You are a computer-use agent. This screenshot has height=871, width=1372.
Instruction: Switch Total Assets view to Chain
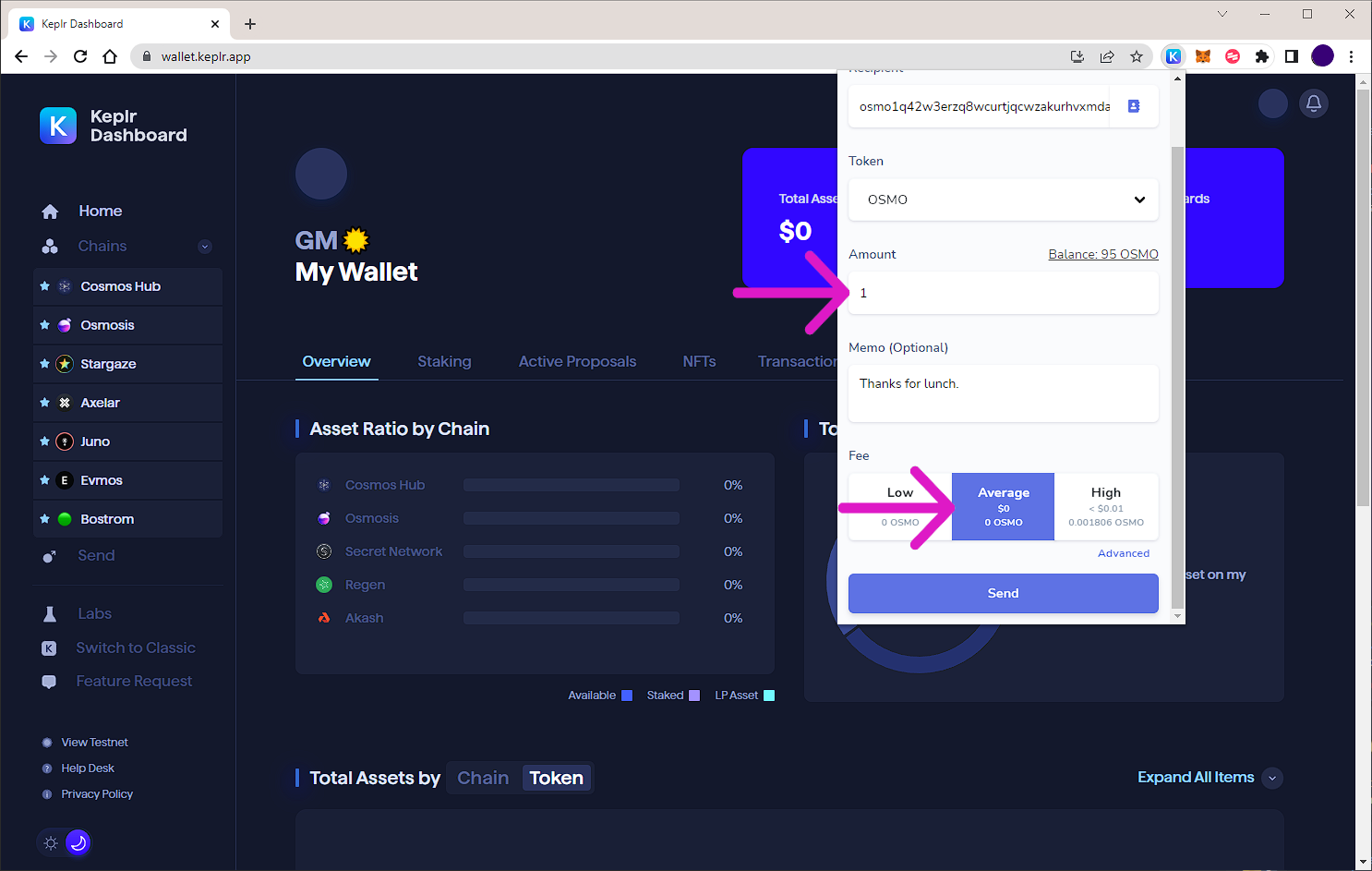483,779
